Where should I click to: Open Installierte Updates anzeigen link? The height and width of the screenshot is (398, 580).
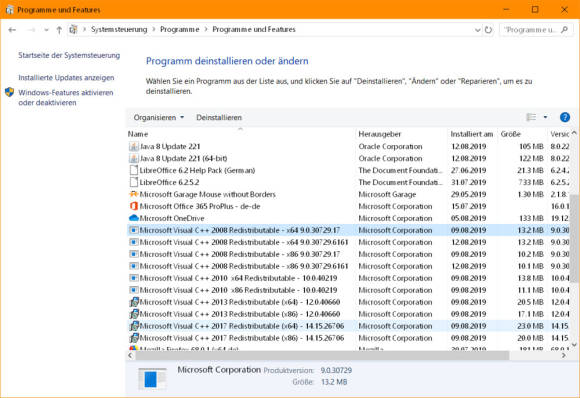(x=66, y=78)
